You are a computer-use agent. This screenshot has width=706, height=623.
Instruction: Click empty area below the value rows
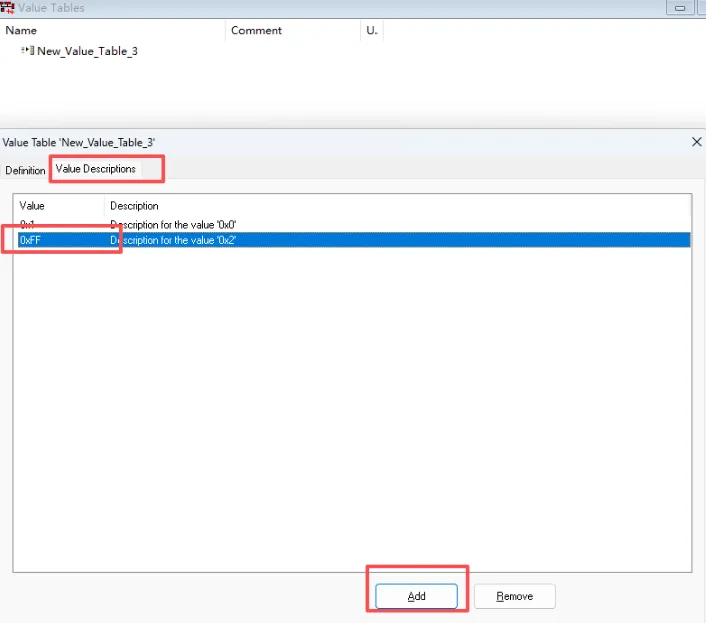(350, 400)
